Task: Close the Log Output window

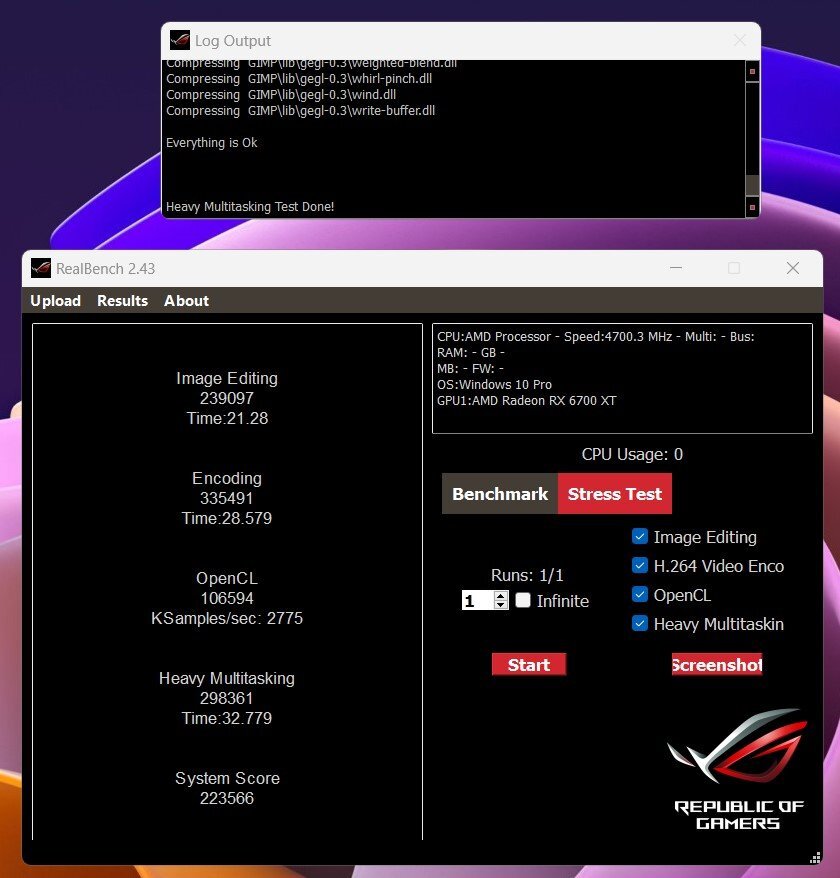Action: 740,40
